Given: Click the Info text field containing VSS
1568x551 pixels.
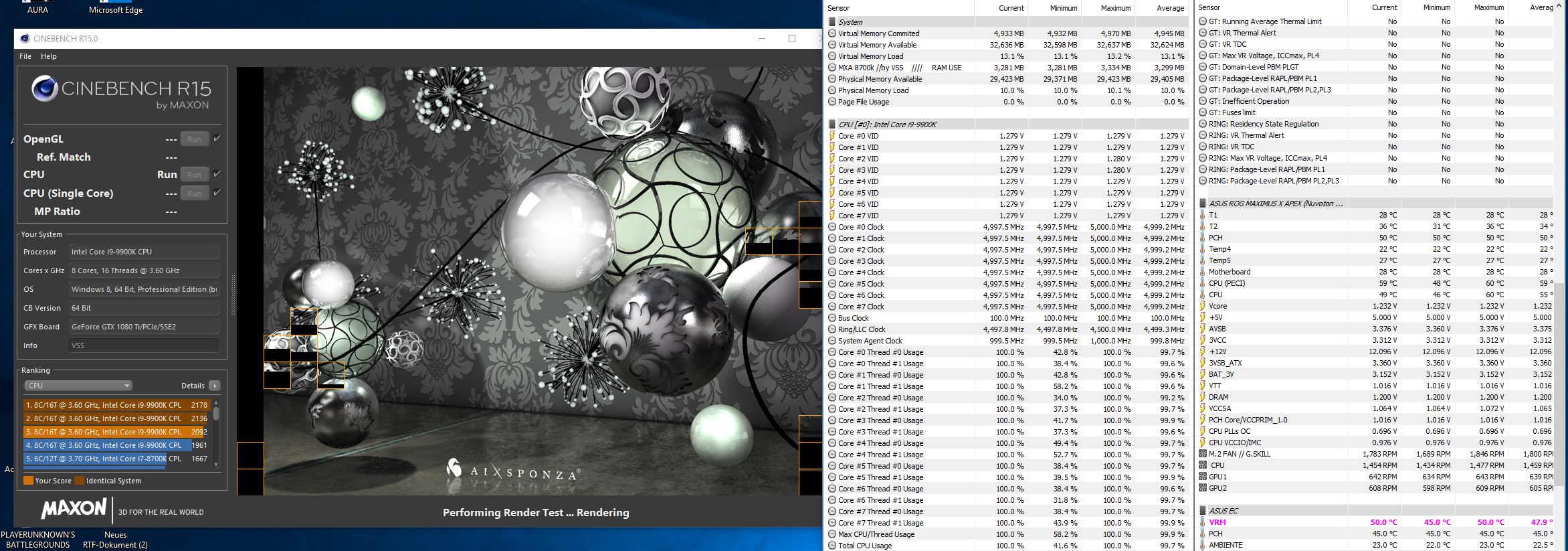Looking at the screenshot, I should pos(144,345).
